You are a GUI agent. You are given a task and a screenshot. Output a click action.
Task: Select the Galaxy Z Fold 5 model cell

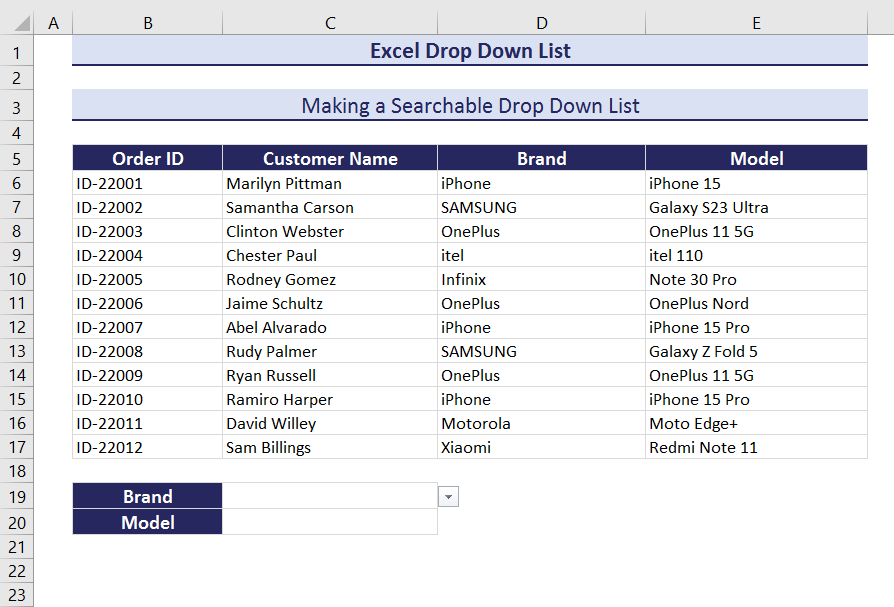tap(757, 351)
